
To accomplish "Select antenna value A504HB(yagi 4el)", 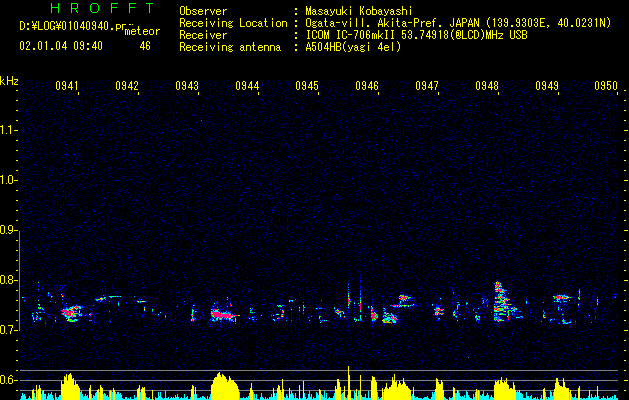I will pos(353,47).
